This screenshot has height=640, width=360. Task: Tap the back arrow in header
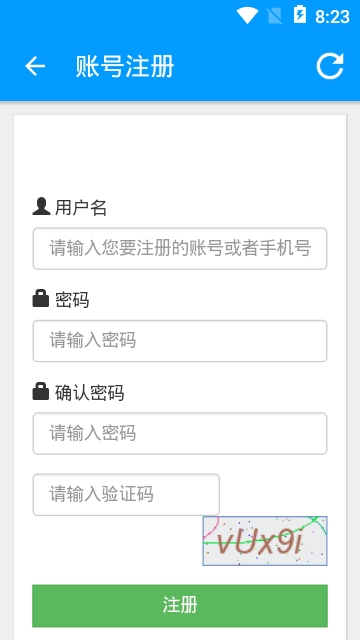(35, 66)
